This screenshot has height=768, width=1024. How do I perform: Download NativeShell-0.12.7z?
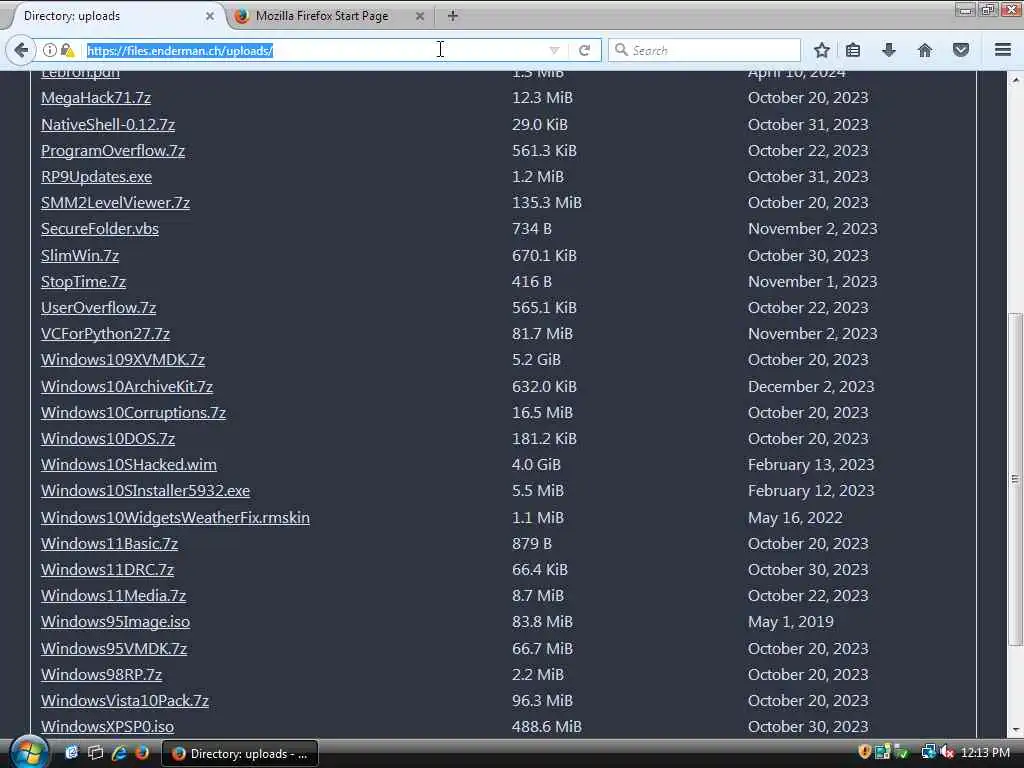tap(108, 125)
